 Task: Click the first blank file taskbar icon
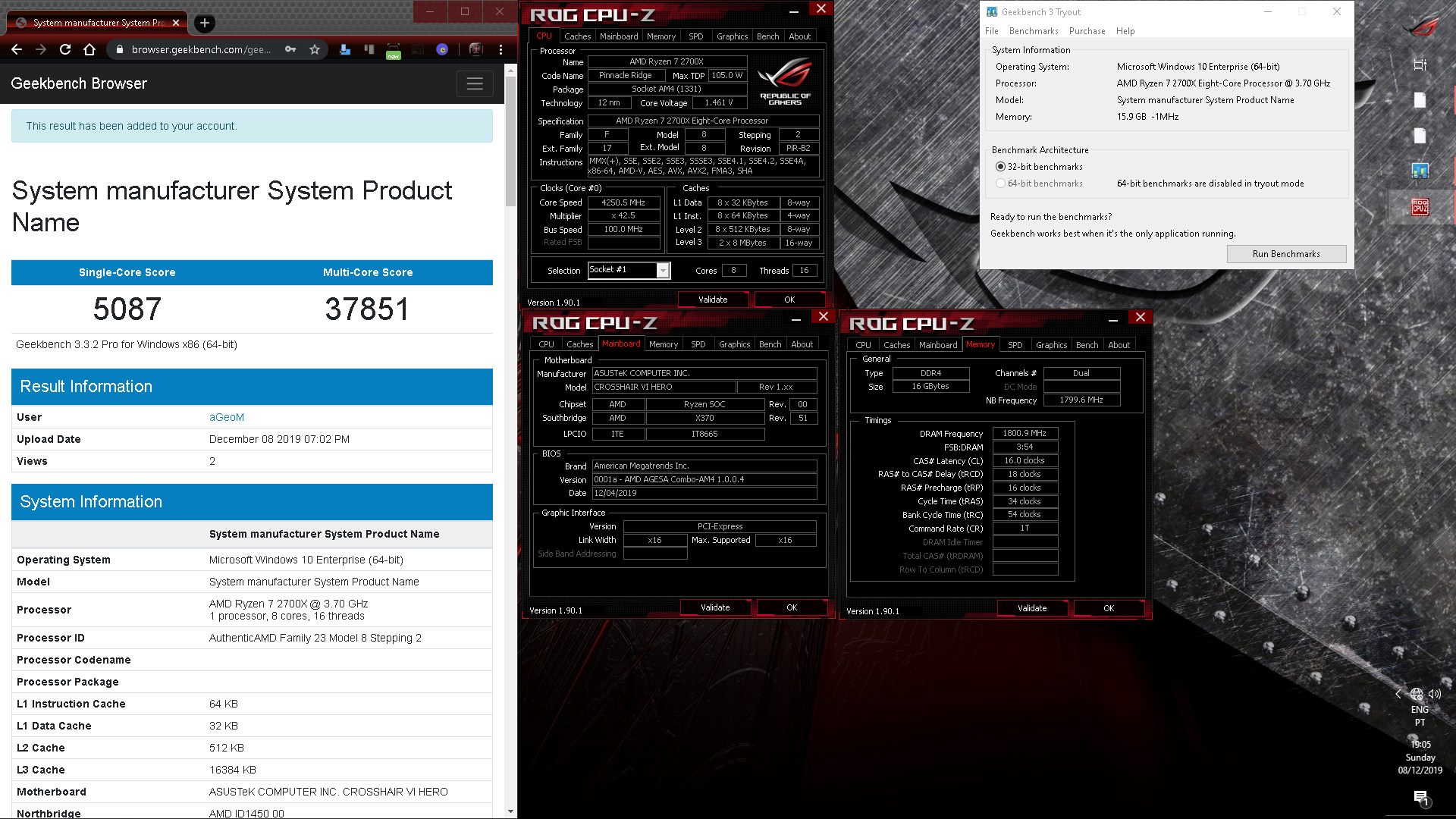click(x=1420, y=100)
